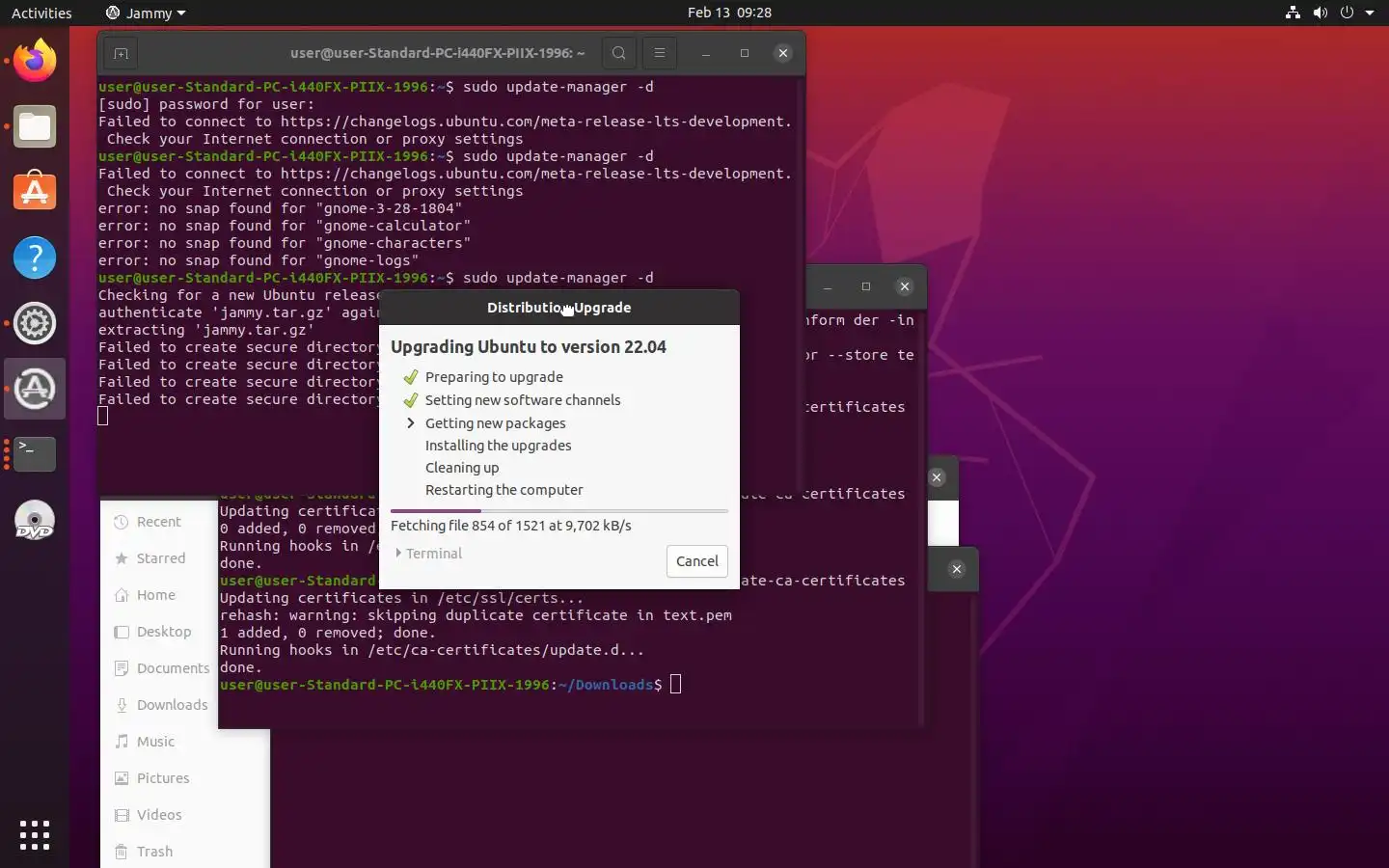This screenshot has width=1389, height=868.
Task: Select 'Restarting the computer' step
Action: [504, 490]
